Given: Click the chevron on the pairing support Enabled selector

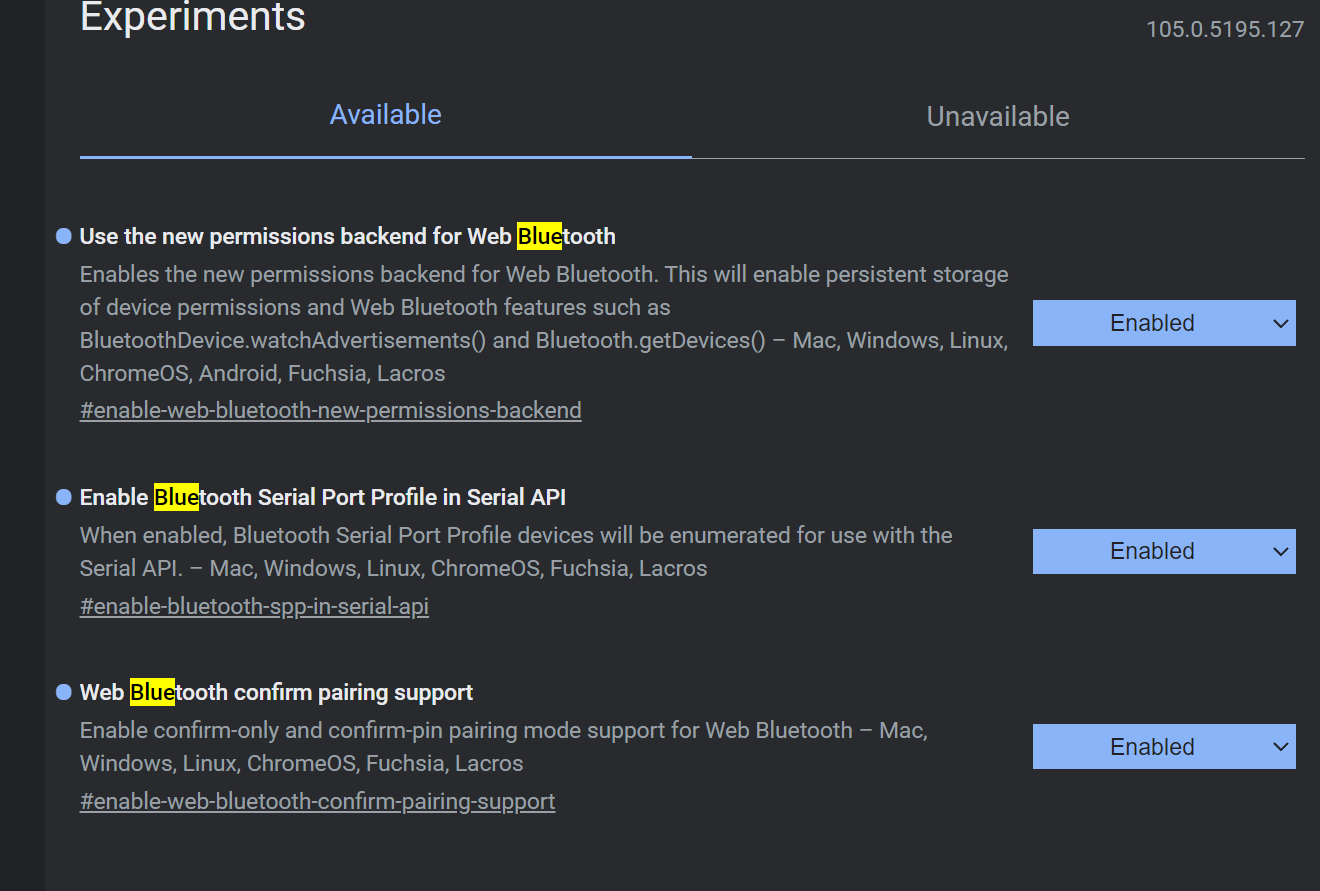Looking at the screenshot, I should 1282,746.
